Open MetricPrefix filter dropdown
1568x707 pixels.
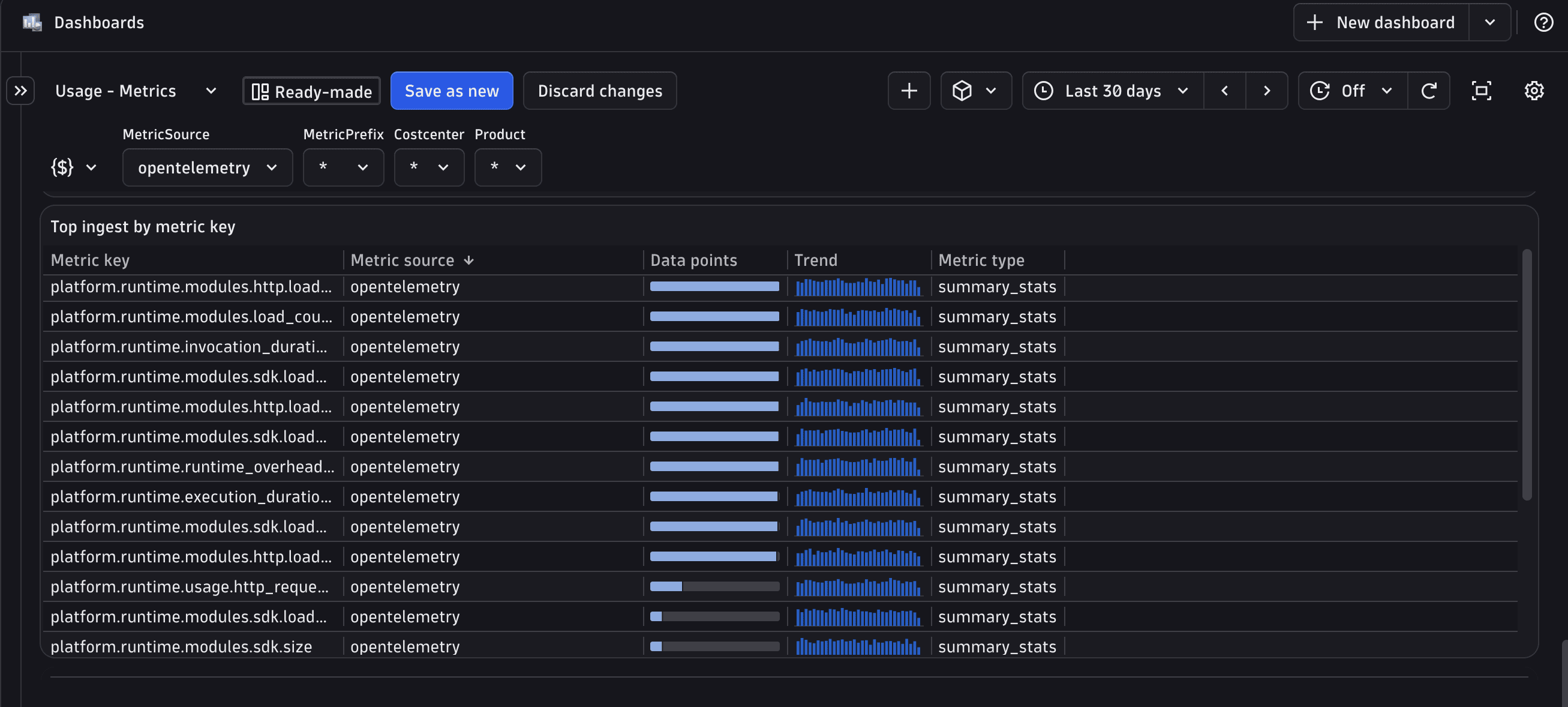343,167
